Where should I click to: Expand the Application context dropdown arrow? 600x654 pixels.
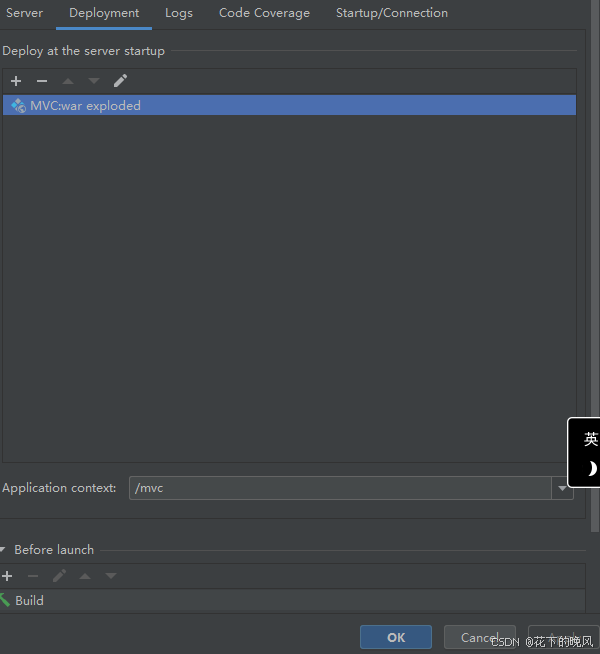(562, 488)
